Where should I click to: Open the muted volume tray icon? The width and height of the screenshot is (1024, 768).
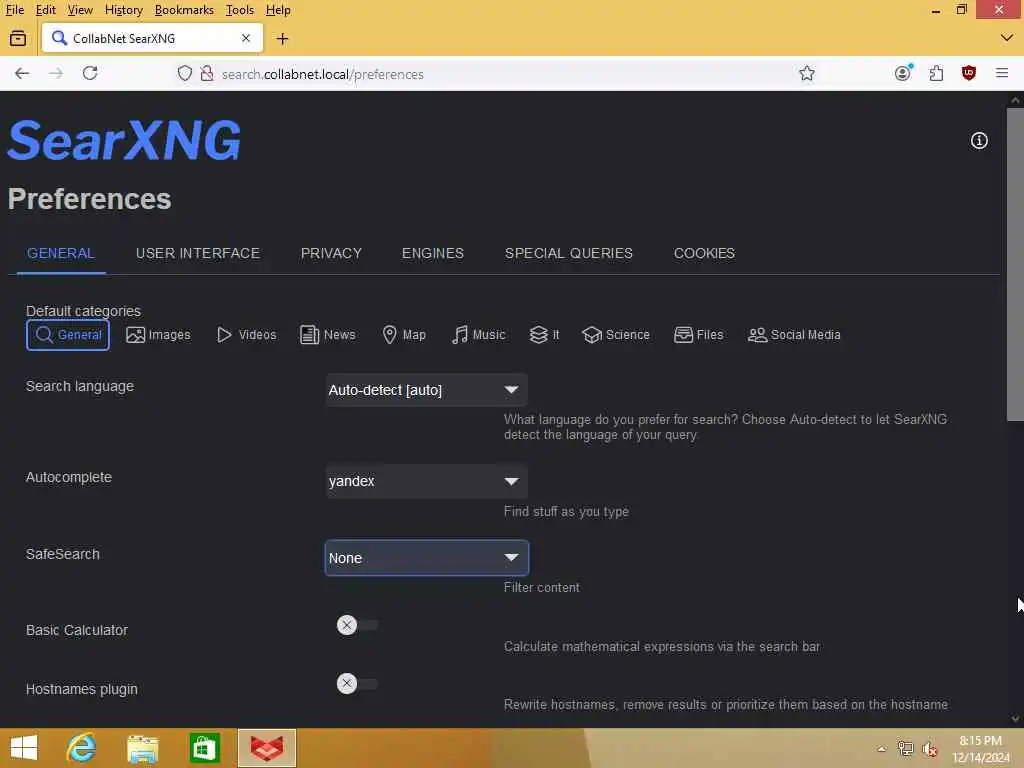click(x=930, y=749)
